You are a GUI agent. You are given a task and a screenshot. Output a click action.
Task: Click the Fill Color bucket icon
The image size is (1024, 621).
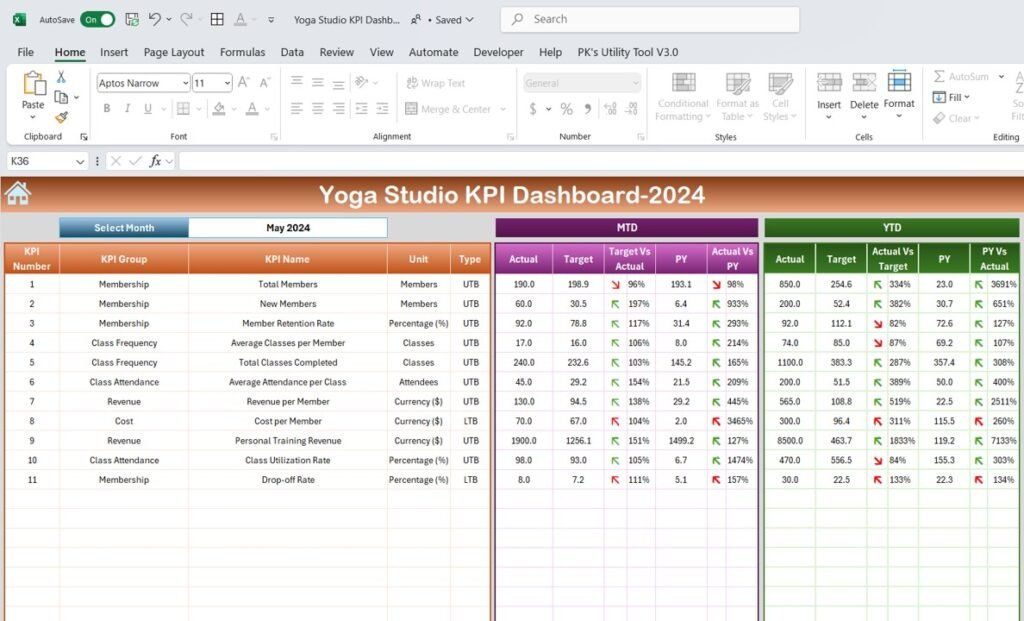pyautogui.click(x=218, y=107)
